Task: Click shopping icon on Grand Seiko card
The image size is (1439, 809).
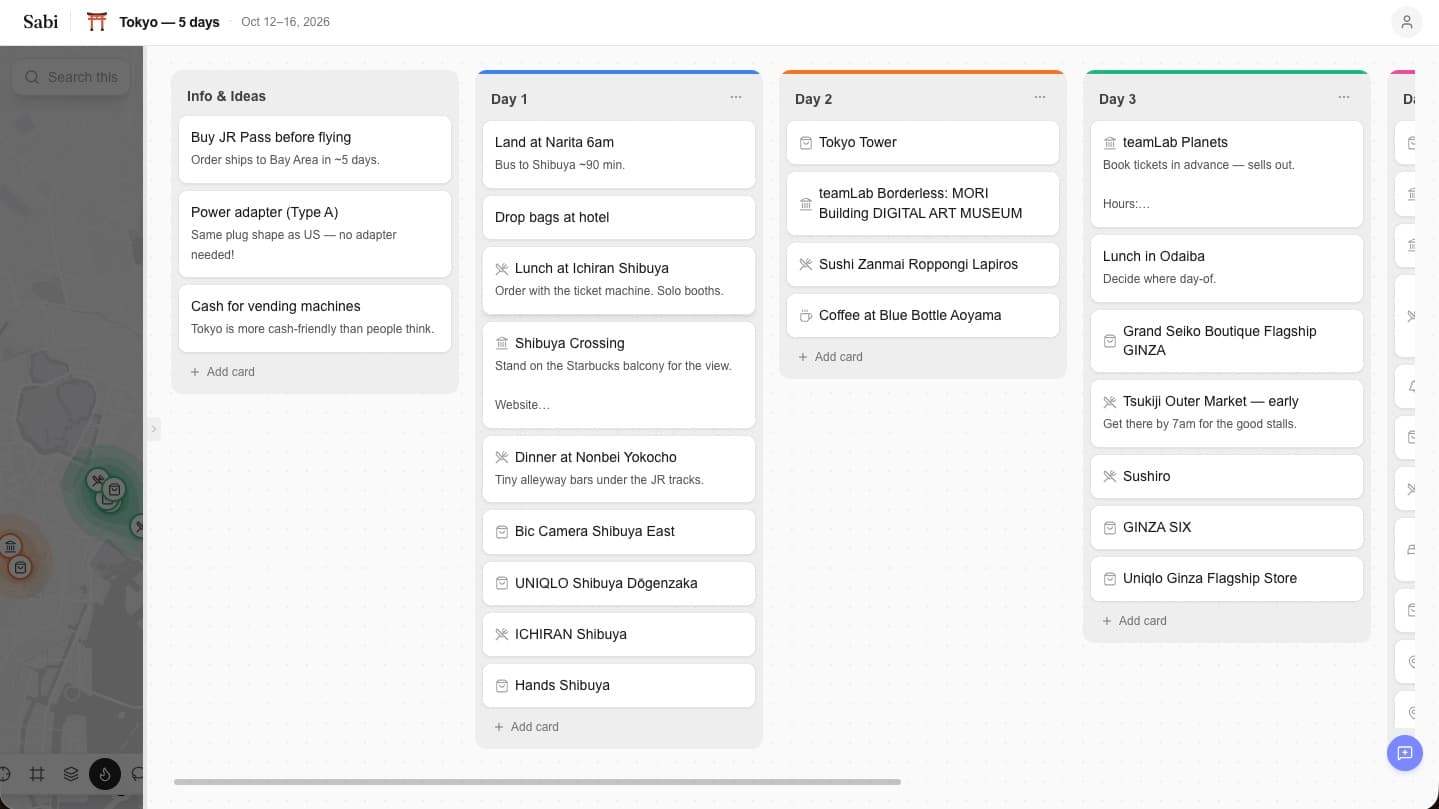Action: pyautogui.click(x=1110, y=341)
